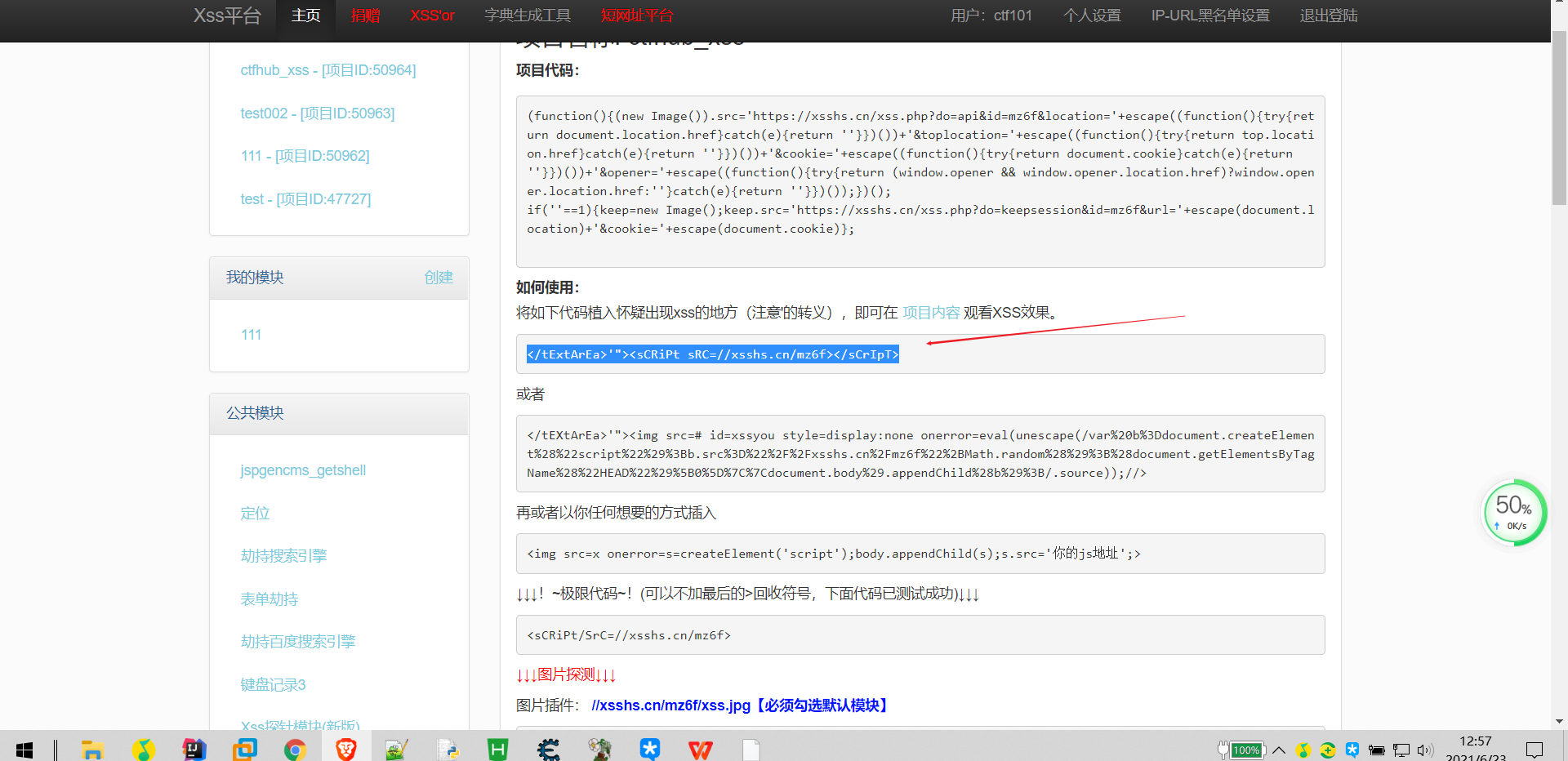Open network connection tray icon
The image size is (1568, 761).
pos(1401,750)
